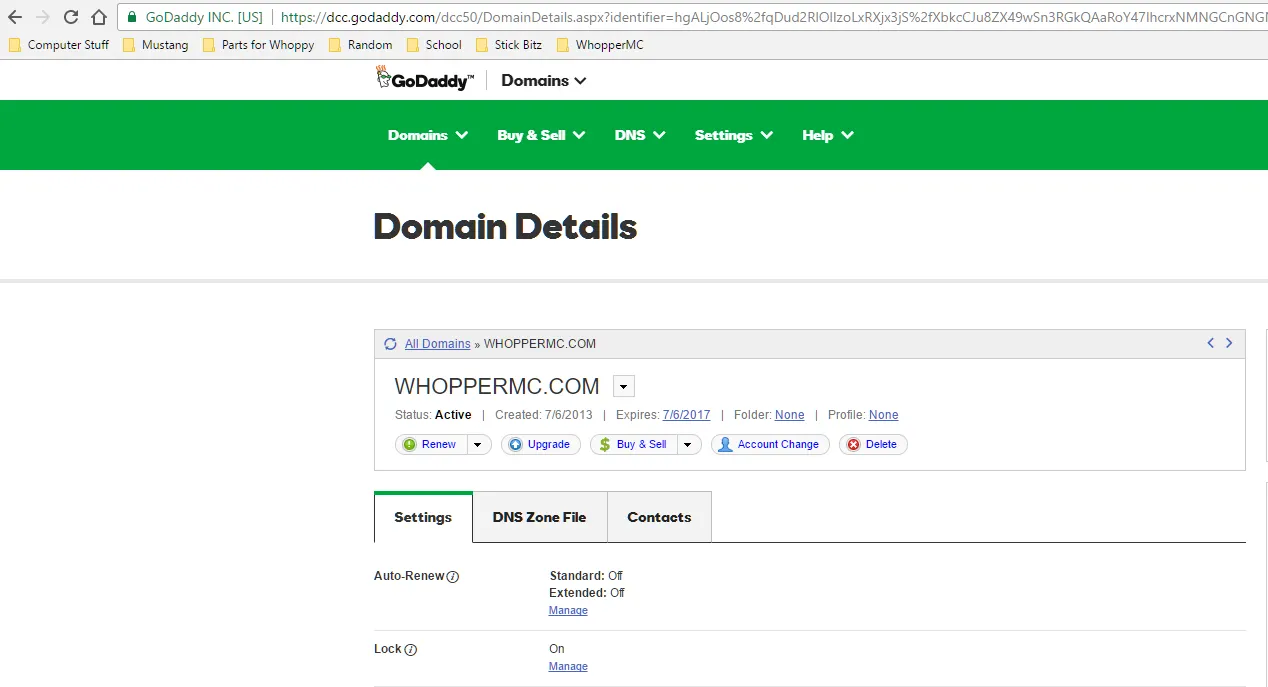1268x687 pixels.
Task: Click the Domain Details heading
Action: tap(505, 227)
